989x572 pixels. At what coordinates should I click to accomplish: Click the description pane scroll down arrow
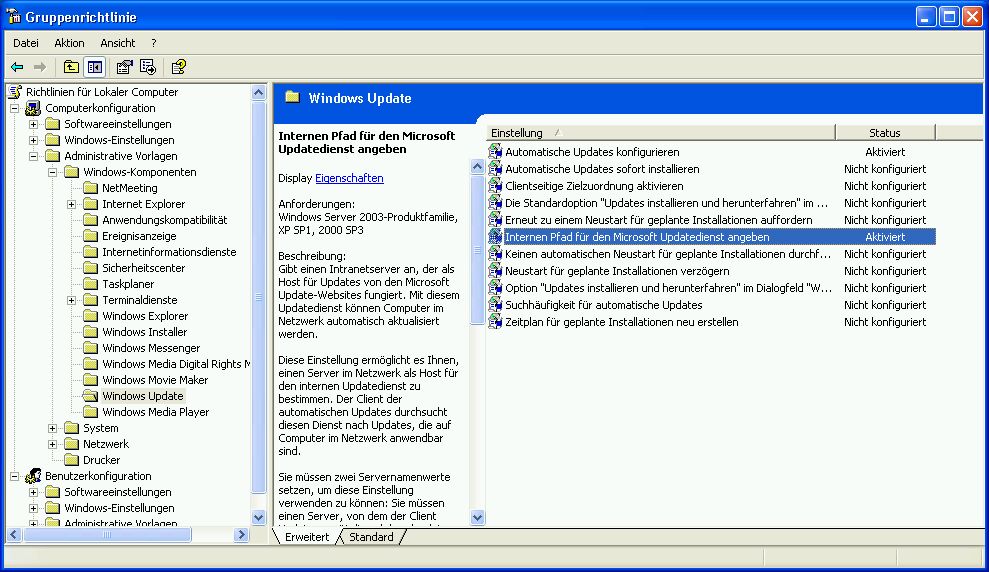click(477, 518)
